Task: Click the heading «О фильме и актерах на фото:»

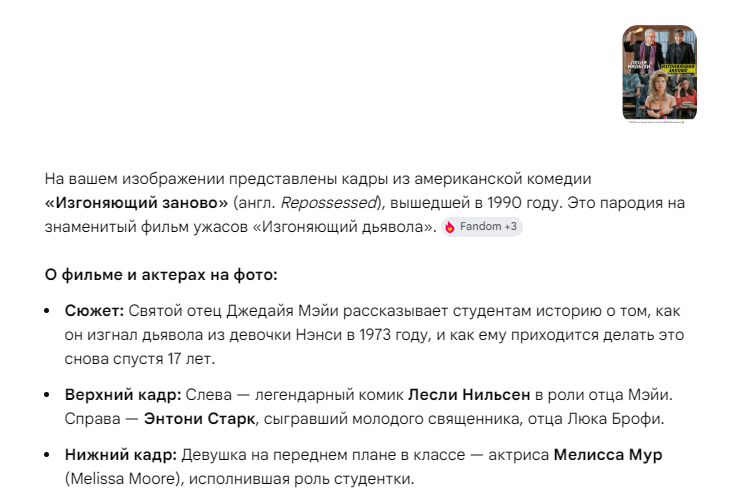Action: tap(161, 275)
